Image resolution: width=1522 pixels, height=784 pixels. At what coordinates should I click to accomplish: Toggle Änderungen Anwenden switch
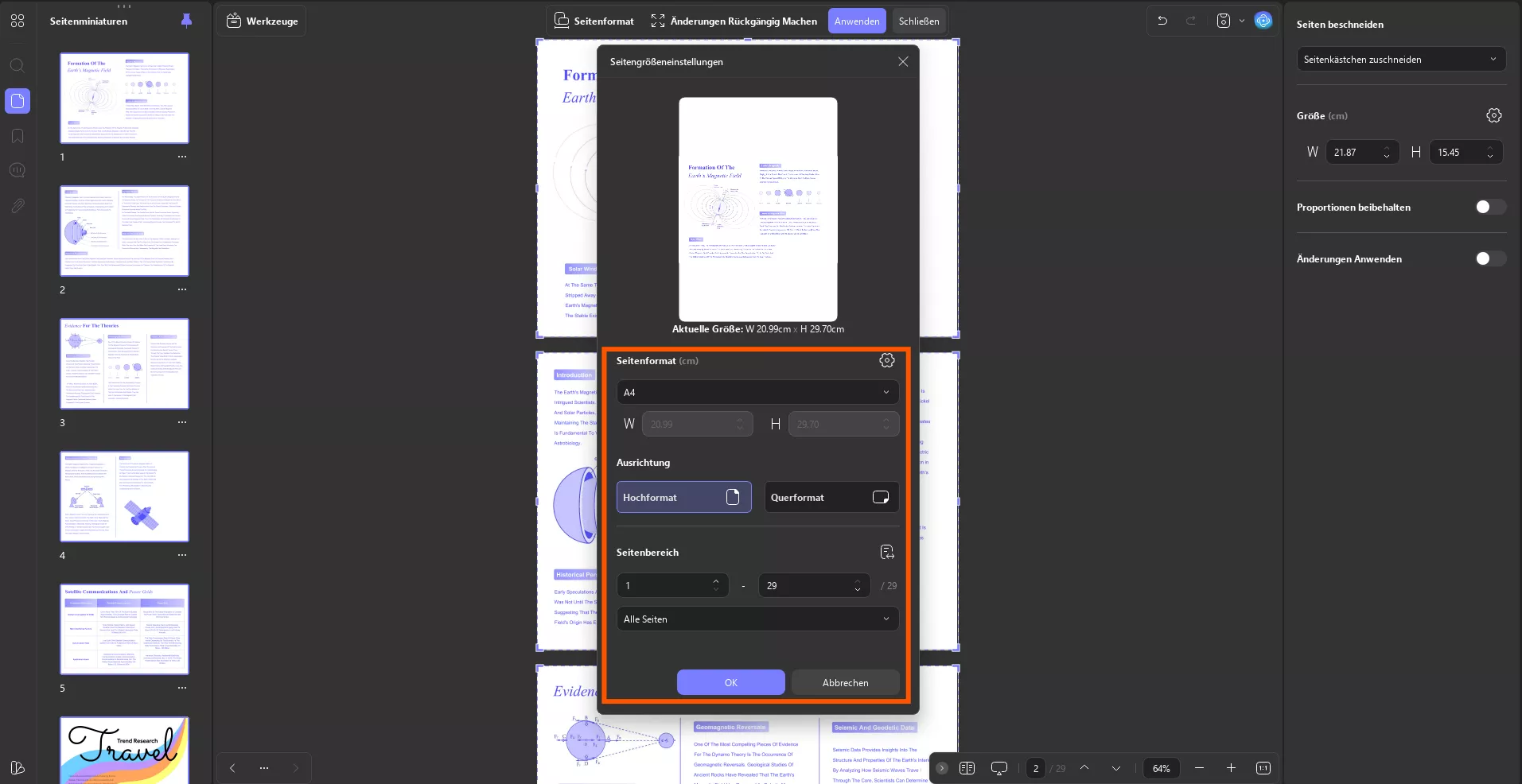[x=1490, y=258]
